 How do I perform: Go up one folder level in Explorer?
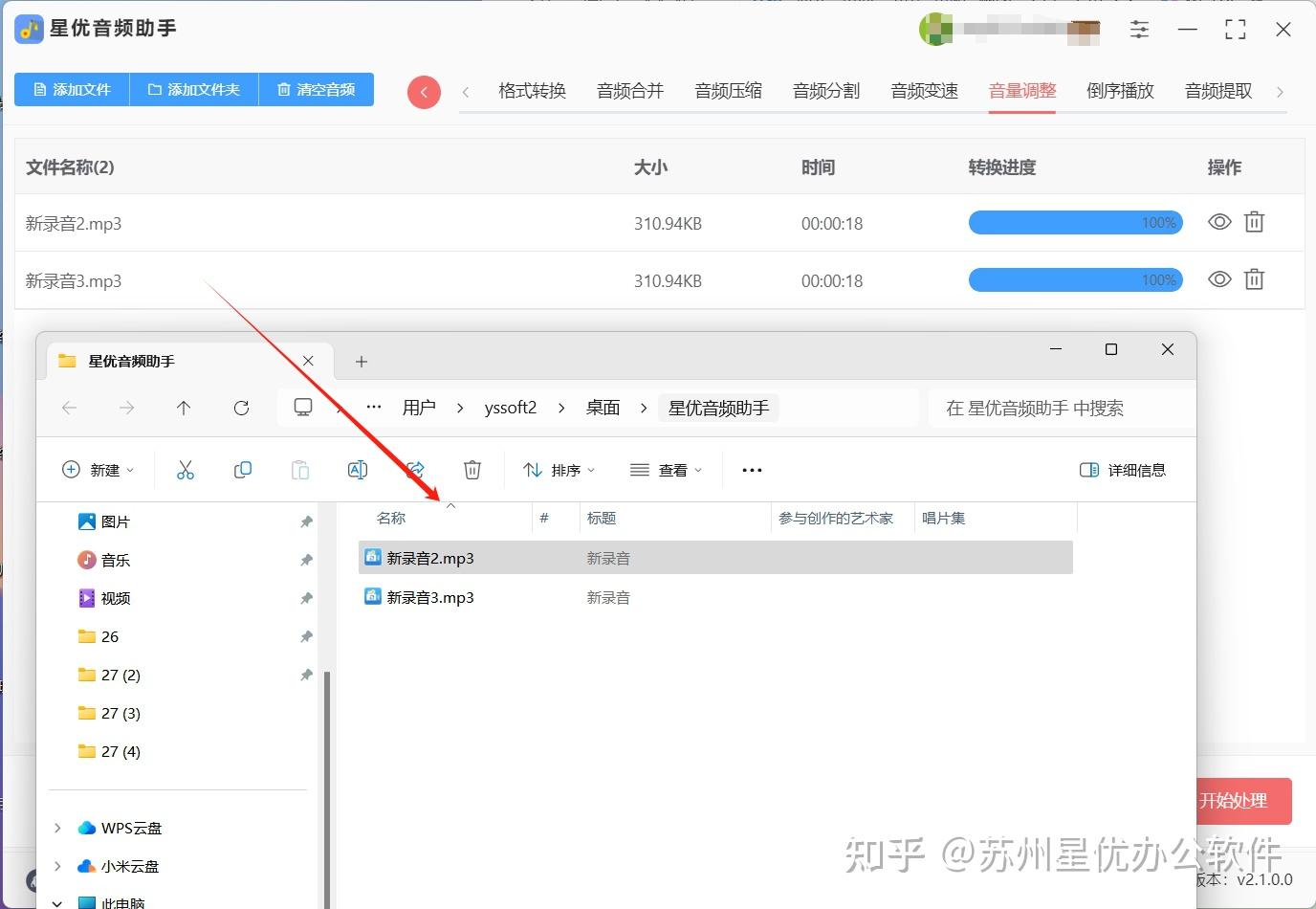[x=184, y=408]
